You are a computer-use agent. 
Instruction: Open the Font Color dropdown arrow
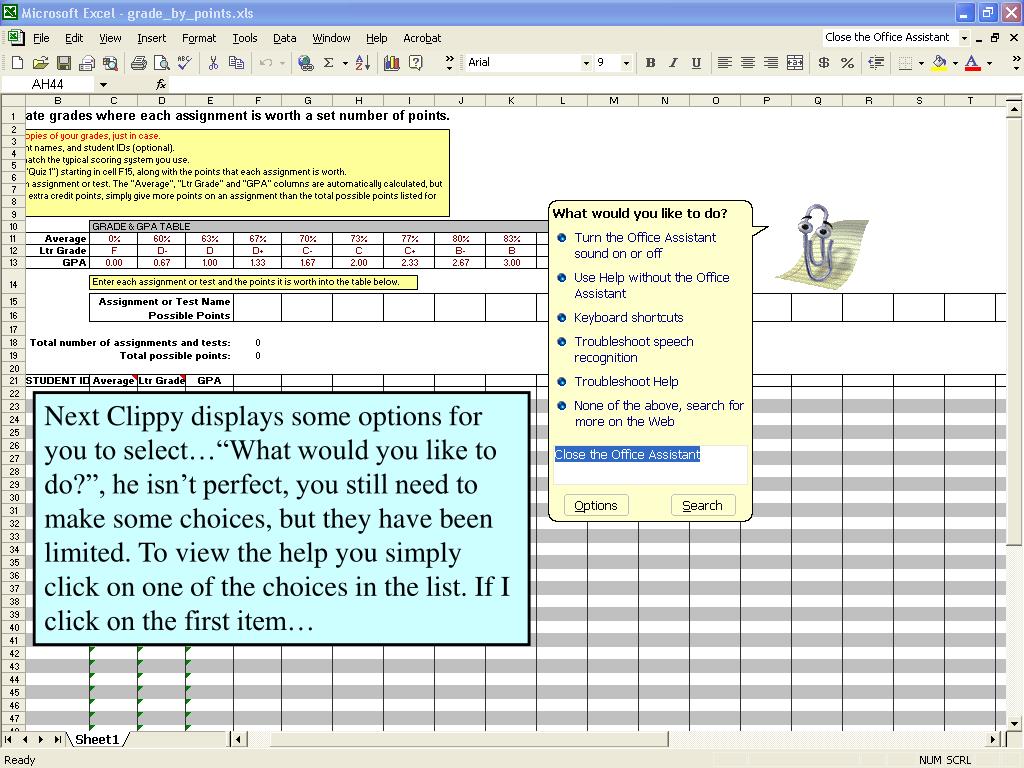[989, 63]
